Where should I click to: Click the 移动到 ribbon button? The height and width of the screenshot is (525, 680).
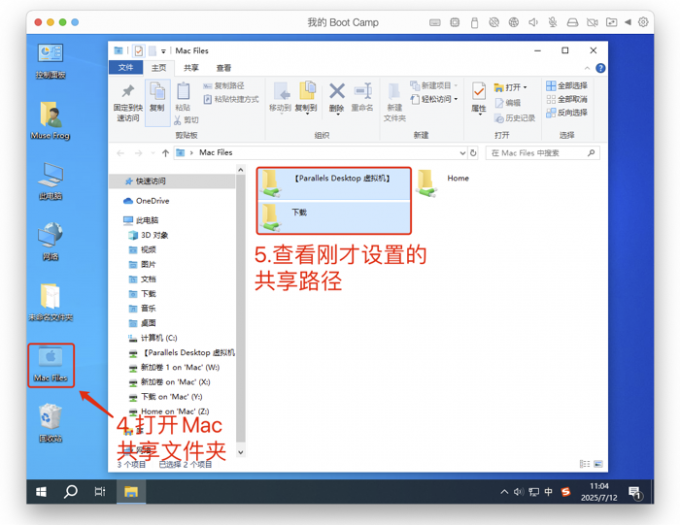click(x=280, y=97)
